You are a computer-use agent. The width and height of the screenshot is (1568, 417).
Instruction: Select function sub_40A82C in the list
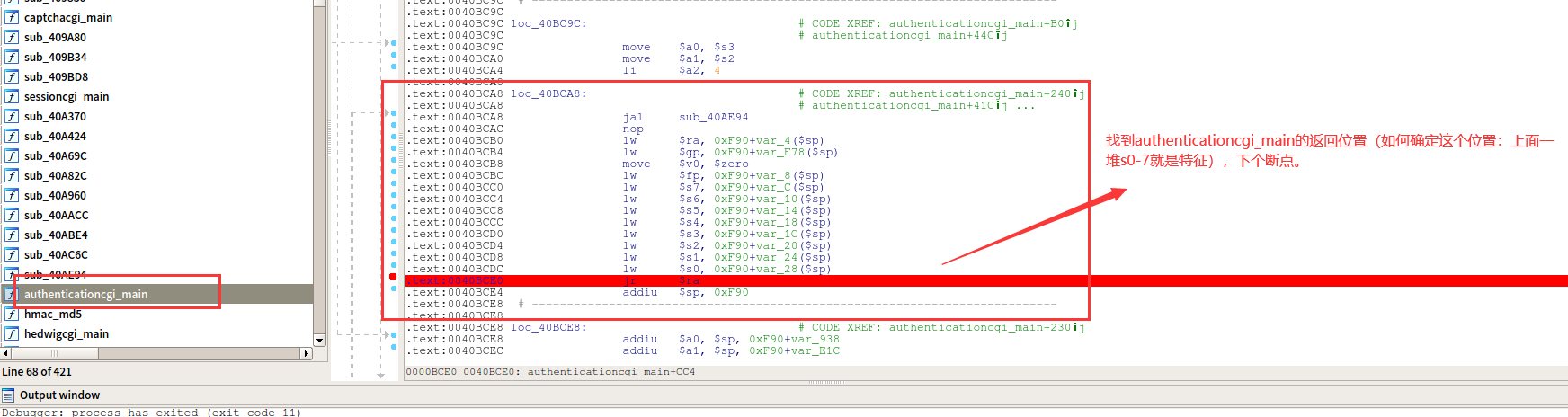pyautogui.click(x=56, y=175)
